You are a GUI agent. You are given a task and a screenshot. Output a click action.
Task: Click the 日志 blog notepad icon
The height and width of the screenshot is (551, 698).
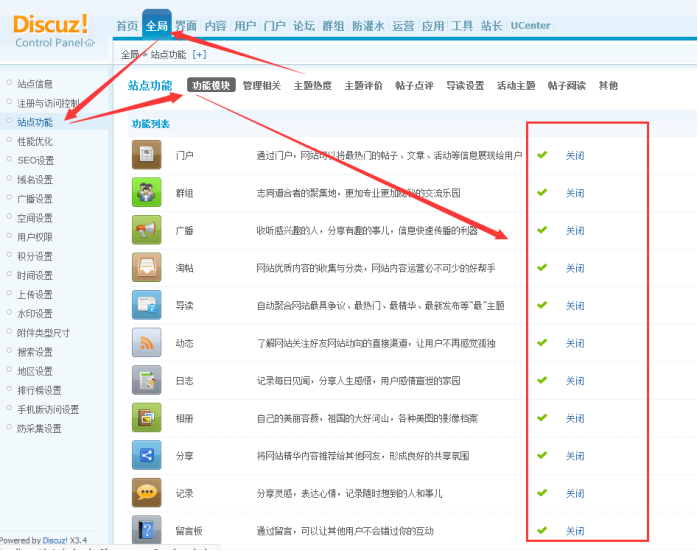[x=146, y=380]
